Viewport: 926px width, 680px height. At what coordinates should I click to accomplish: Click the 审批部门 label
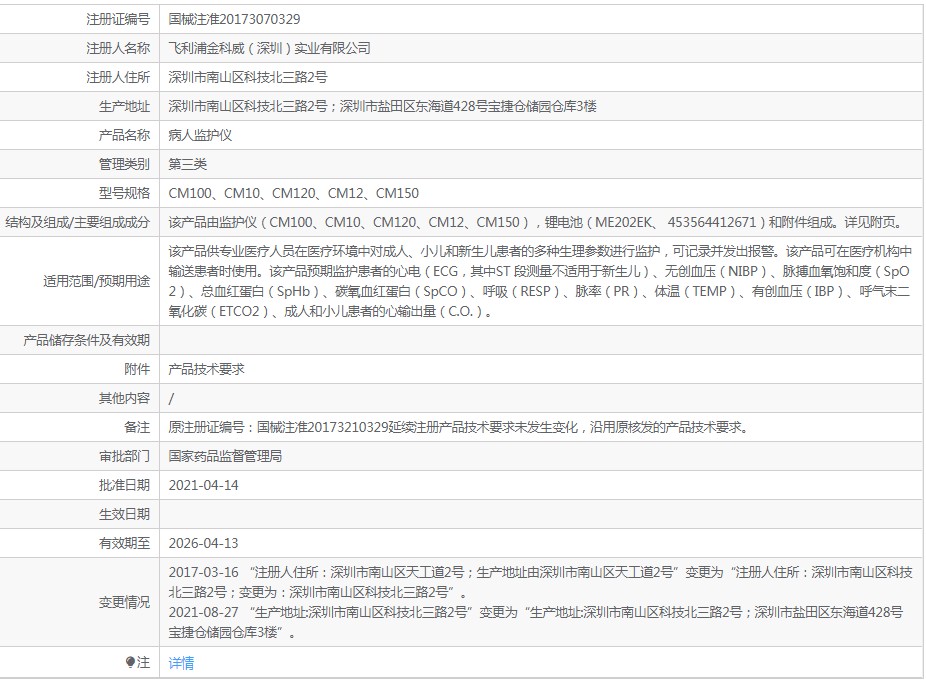click(125, 456)
